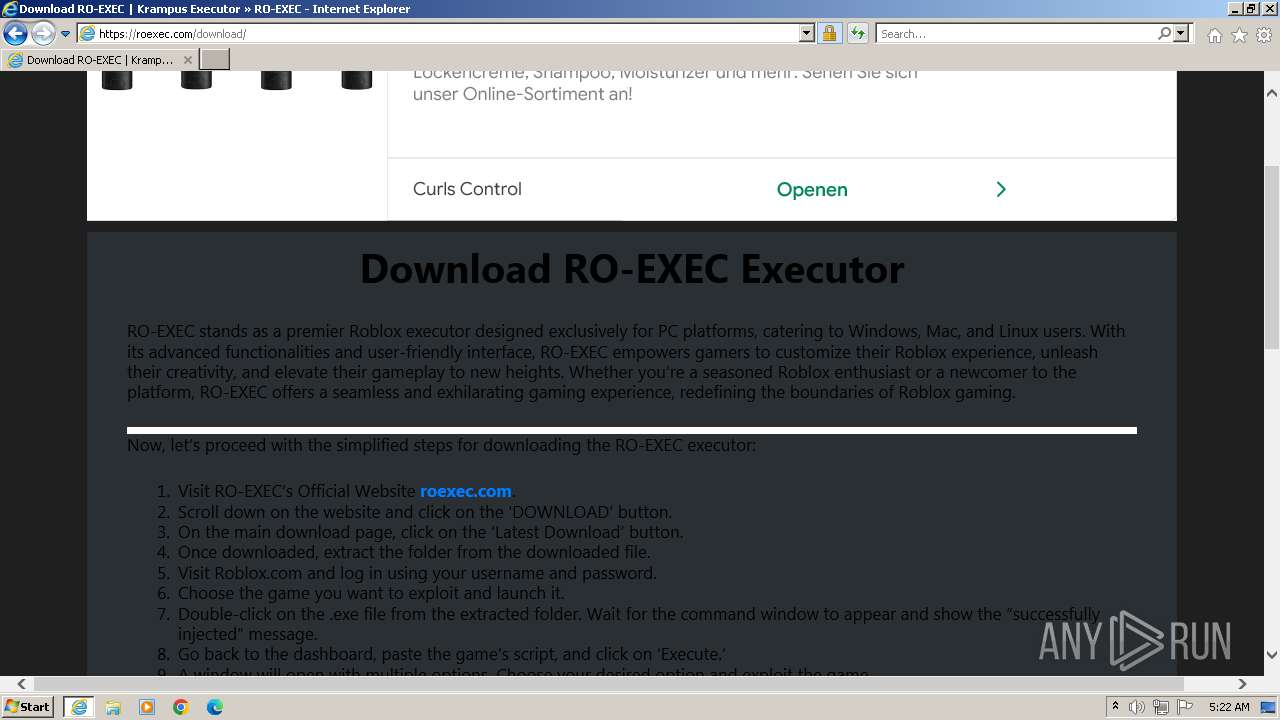This screenshot has height=720, width=1280.
Task: Click the Curls Control ad title
Action: point(467,189)
